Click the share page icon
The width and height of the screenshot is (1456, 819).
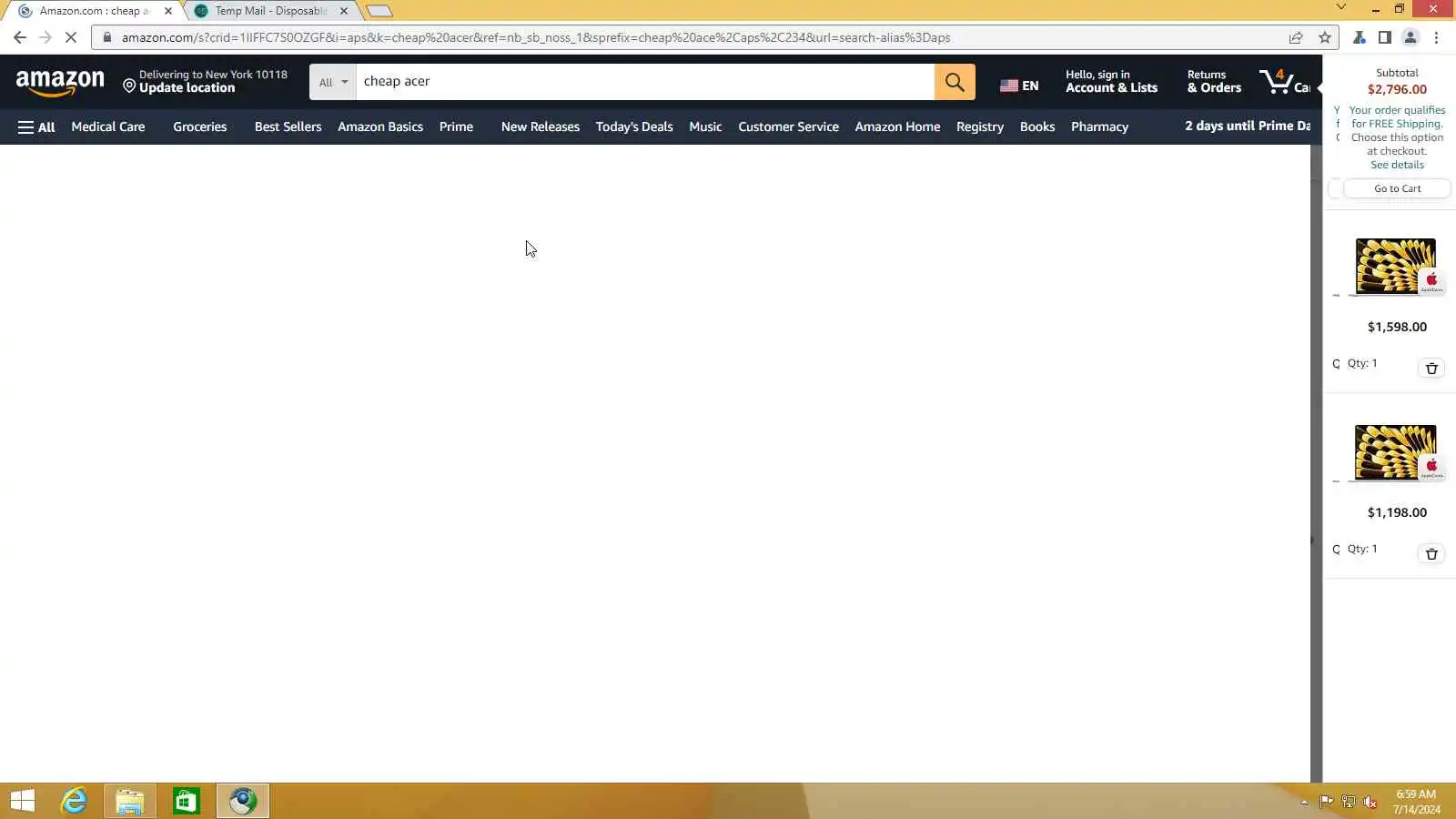pyautogui.click(x=1295, y=37)
